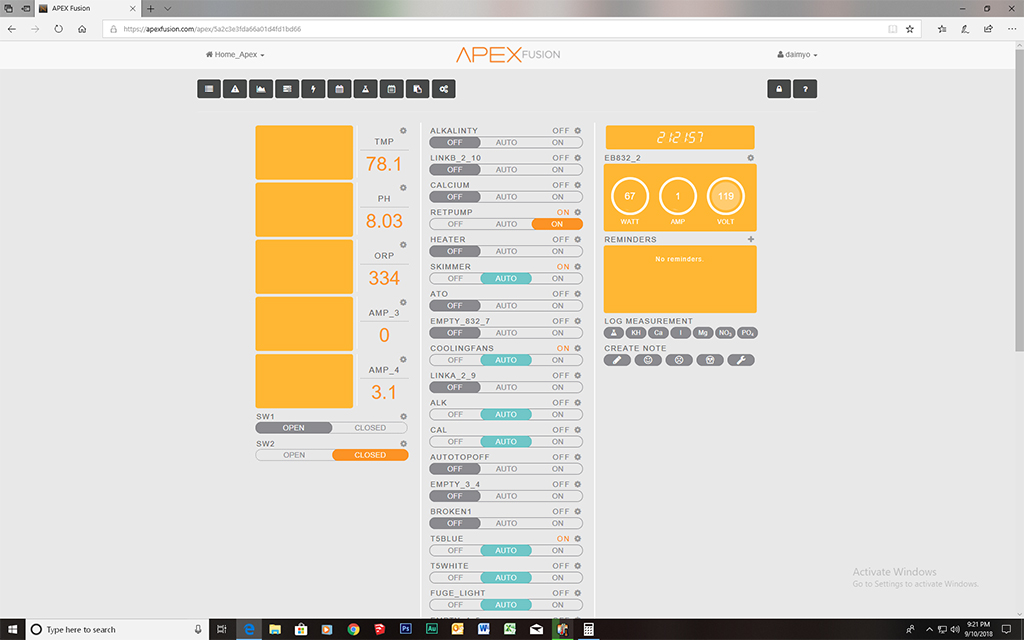Click the Windows taskbar search box
Image resolution: width=1024 pixels, height=640 pixels.
tap(118, 630)
